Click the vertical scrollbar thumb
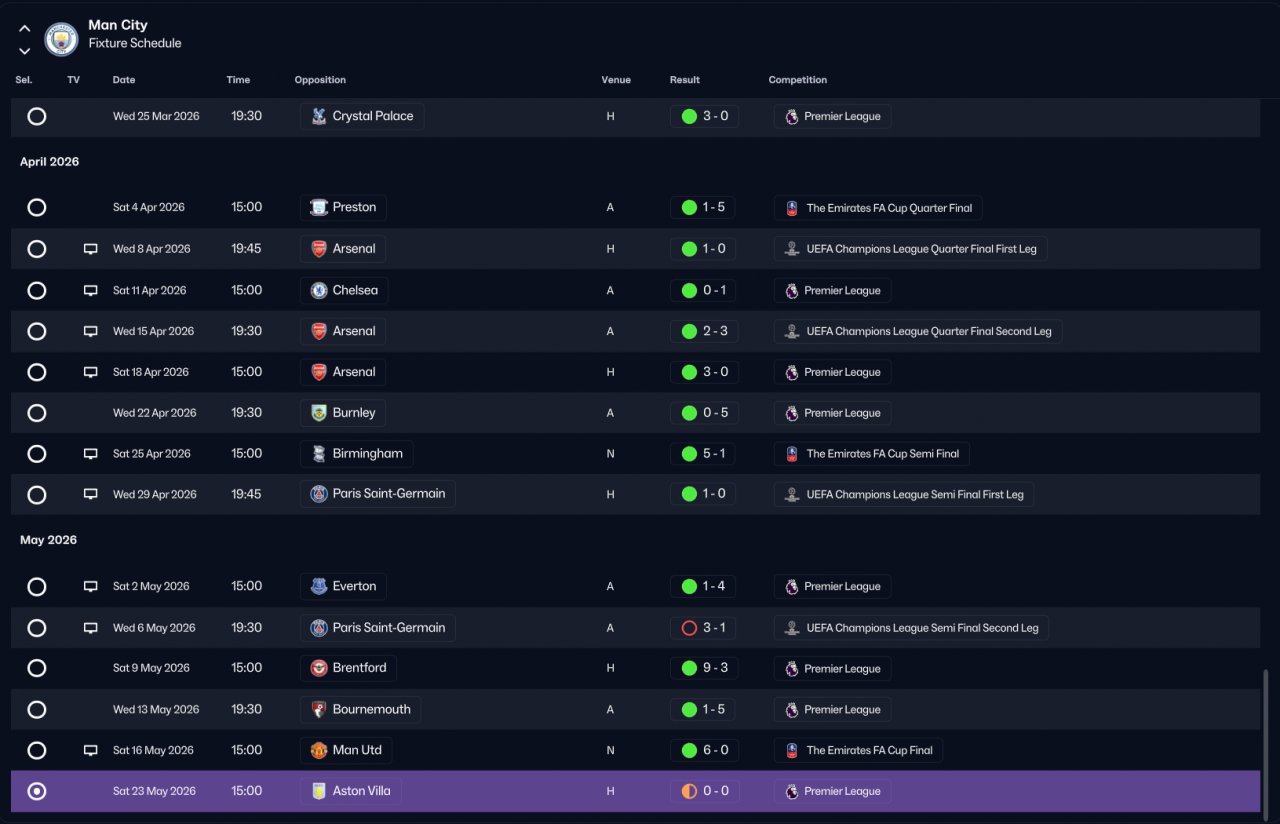The width and height of the screenshot is (1280, 824). click(x=1266, y=740)
